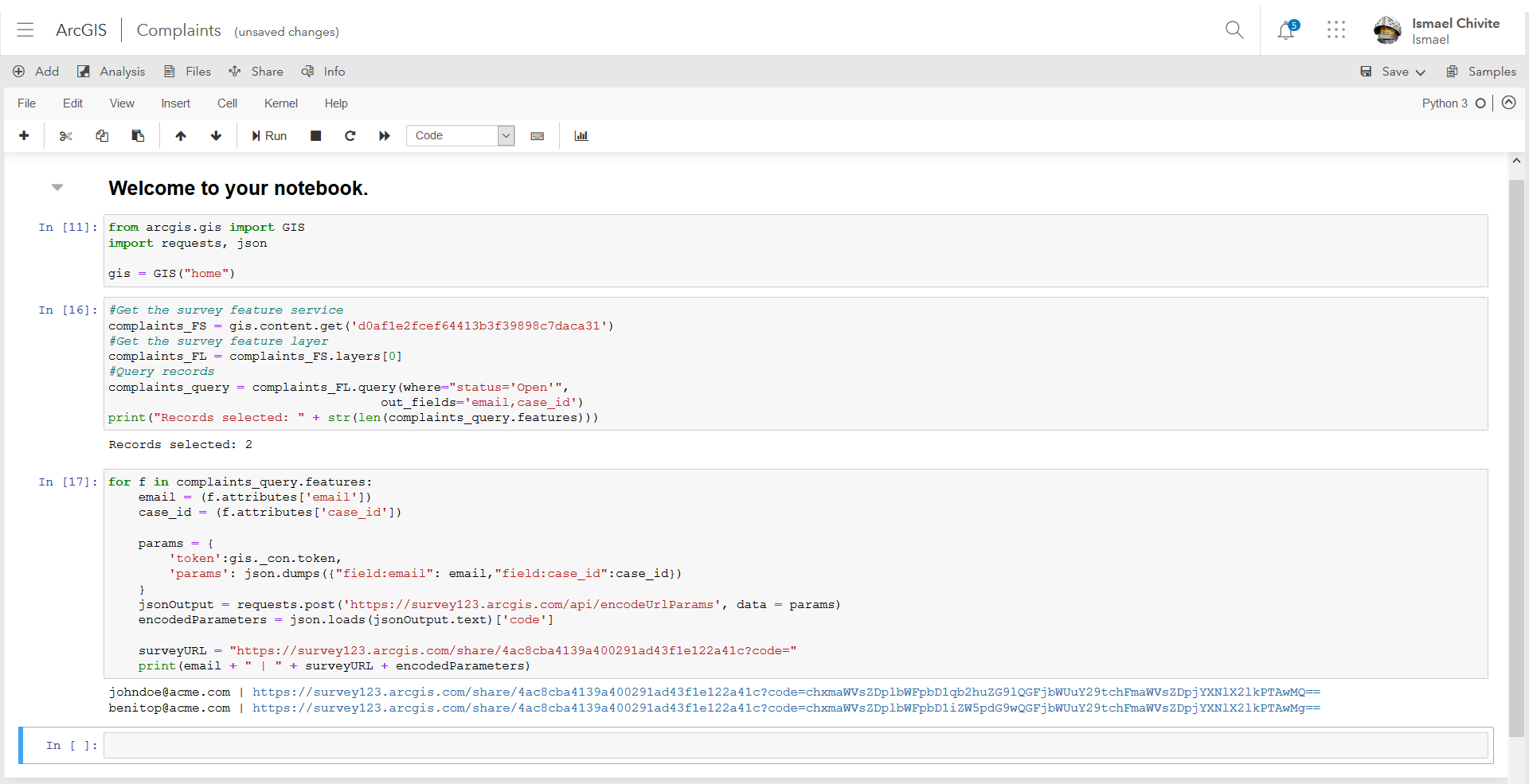Screen dimensions: 1529x784
Task: Open the Cell menu
Action: [227, 103]
